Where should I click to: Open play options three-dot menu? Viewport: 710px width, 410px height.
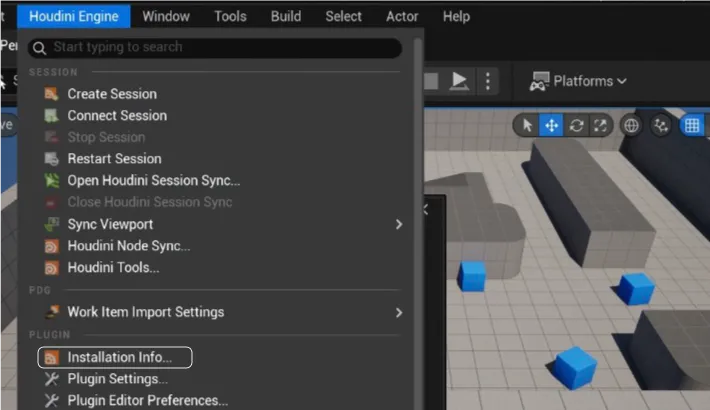[x=487, y=81]
